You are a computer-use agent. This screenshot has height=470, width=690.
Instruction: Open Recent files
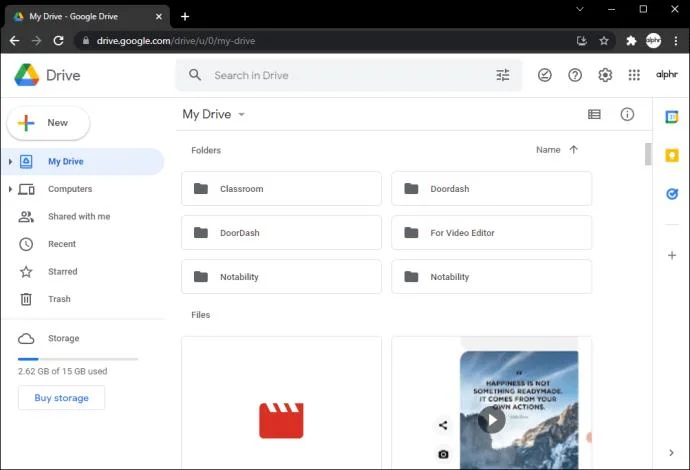click(83, 244)
